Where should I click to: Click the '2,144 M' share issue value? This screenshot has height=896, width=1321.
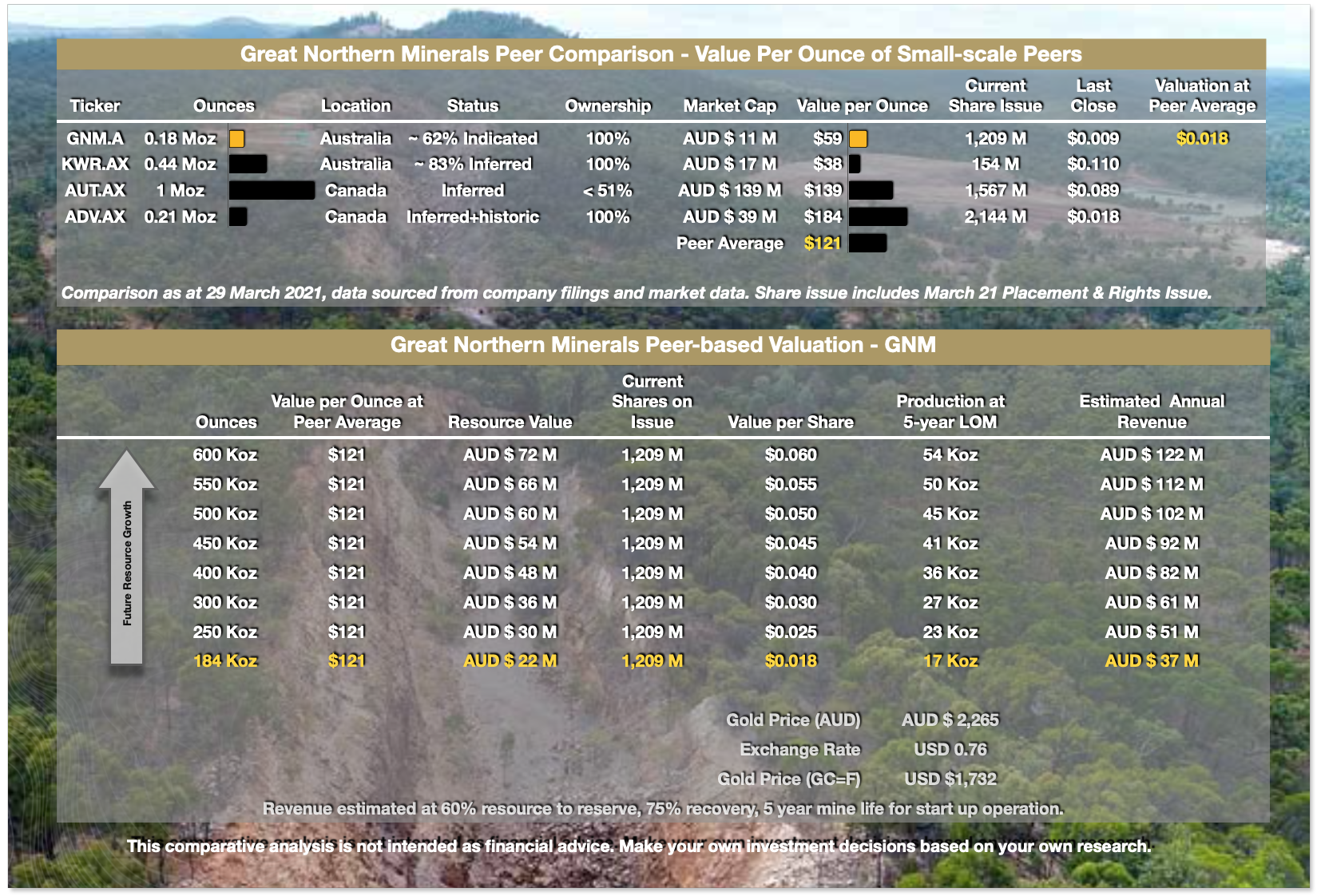995,216
